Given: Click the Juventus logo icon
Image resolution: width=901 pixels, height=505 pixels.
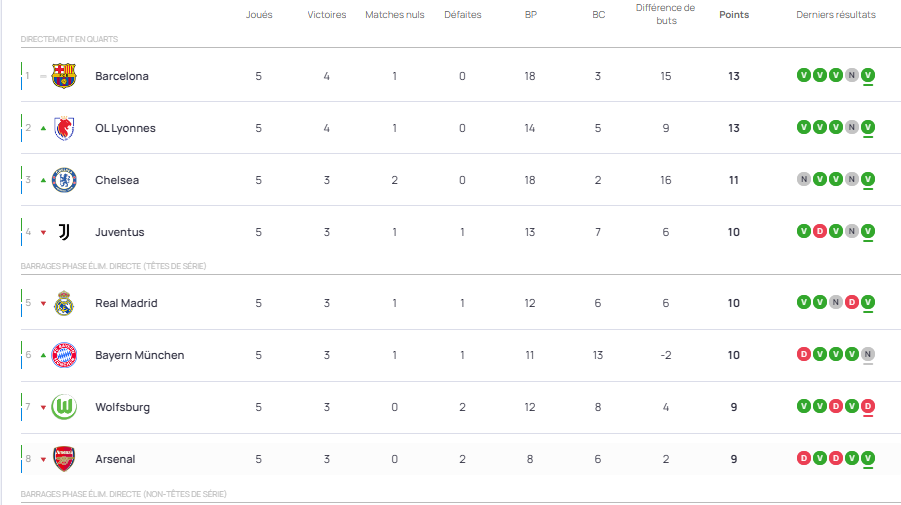Looking at the screenshot, I should [64, 232].
